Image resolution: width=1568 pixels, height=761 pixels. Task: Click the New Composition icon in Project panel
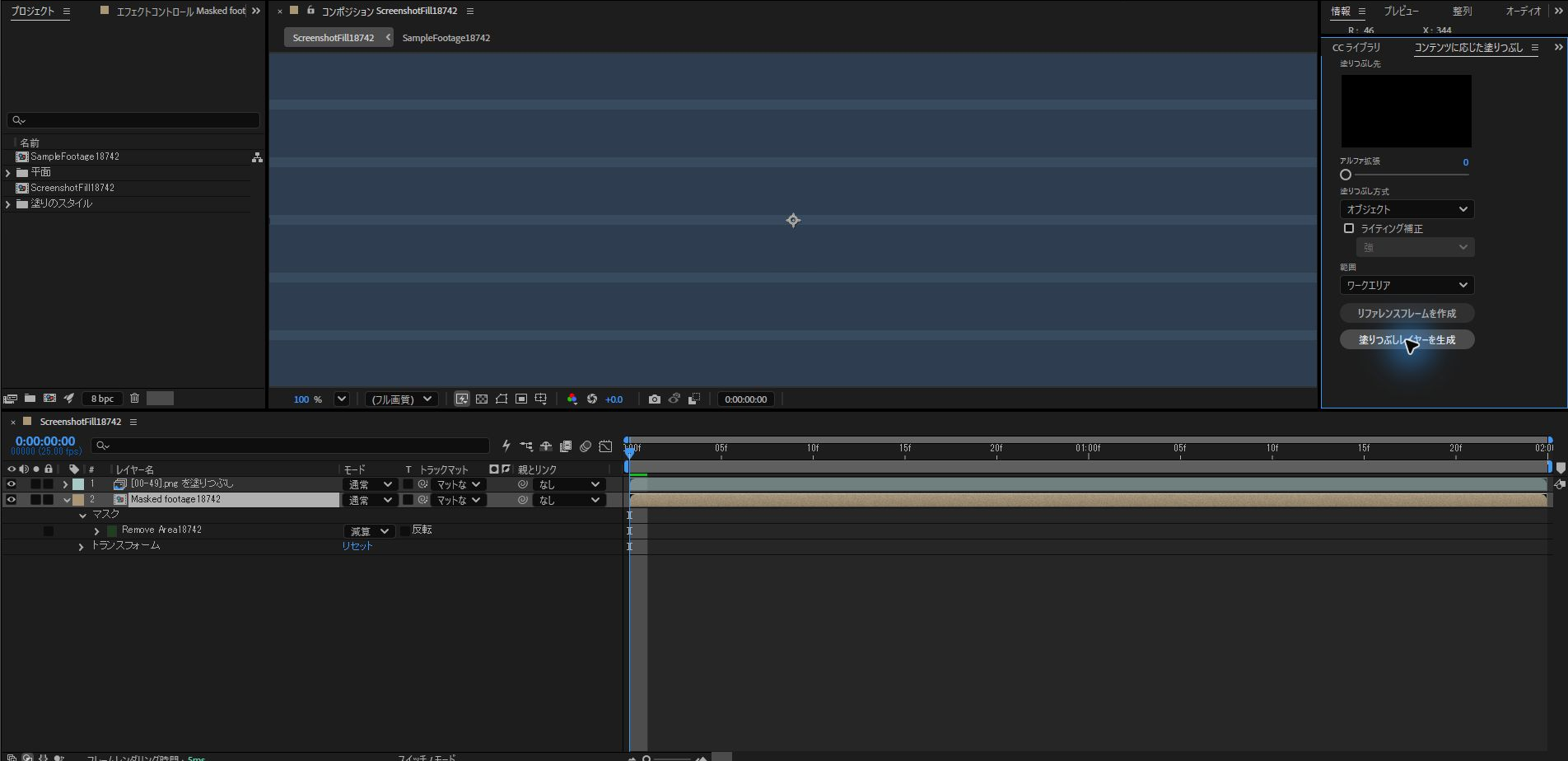[49, 399]
